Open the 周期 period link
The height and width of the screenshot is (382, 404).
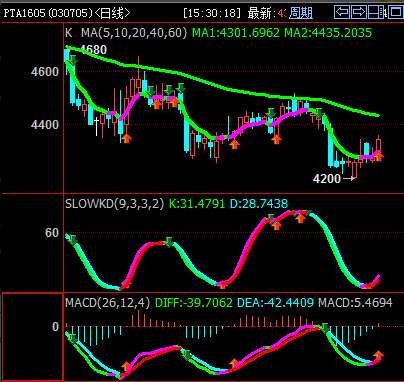[x=301, y=13]
